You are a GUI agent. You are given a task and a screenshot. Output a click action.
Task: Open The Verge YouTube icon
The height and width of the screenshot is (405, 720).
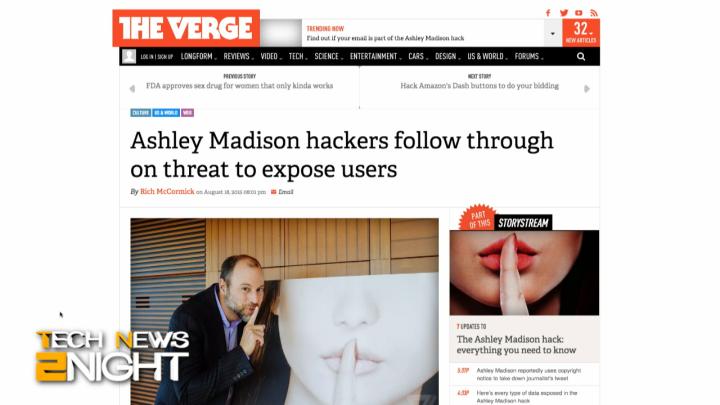[579, 13]
